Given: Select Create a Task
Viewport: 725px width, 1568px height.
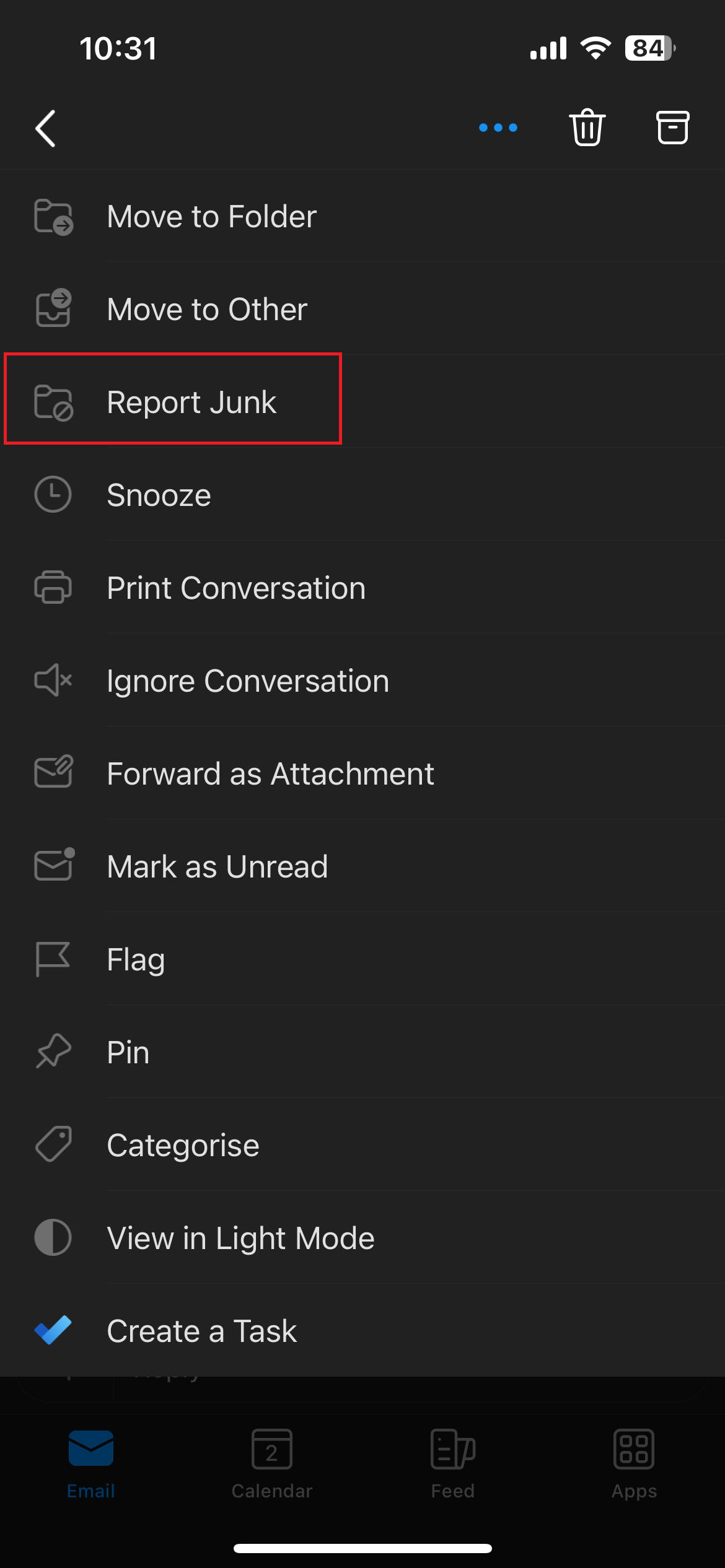Looking at the screenshot, I should pos(201,1331).
